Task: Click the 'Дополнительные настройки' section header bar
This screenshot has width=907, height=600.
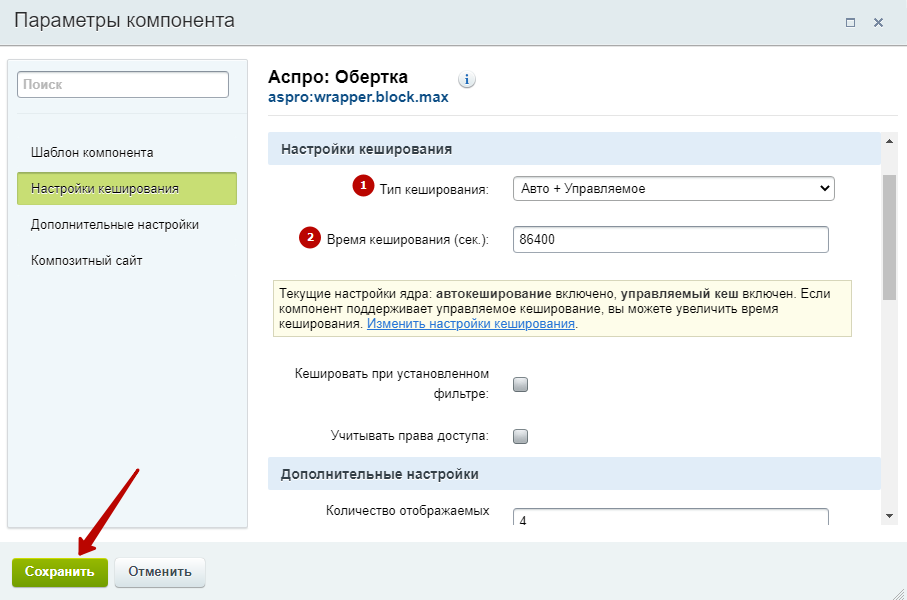Action: [x=574, y=474]
